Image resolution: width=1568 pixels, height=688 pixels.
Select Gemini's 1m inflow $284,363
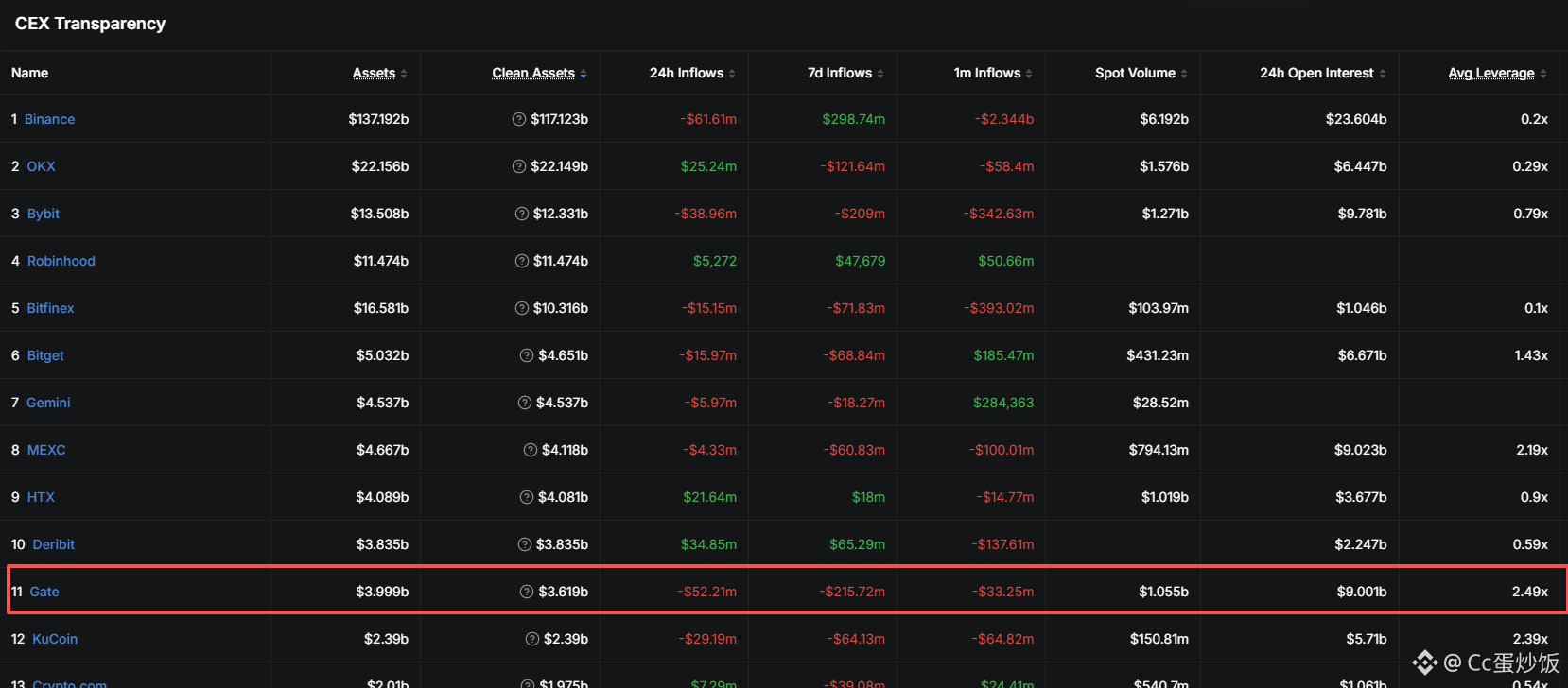point(1003,403)
